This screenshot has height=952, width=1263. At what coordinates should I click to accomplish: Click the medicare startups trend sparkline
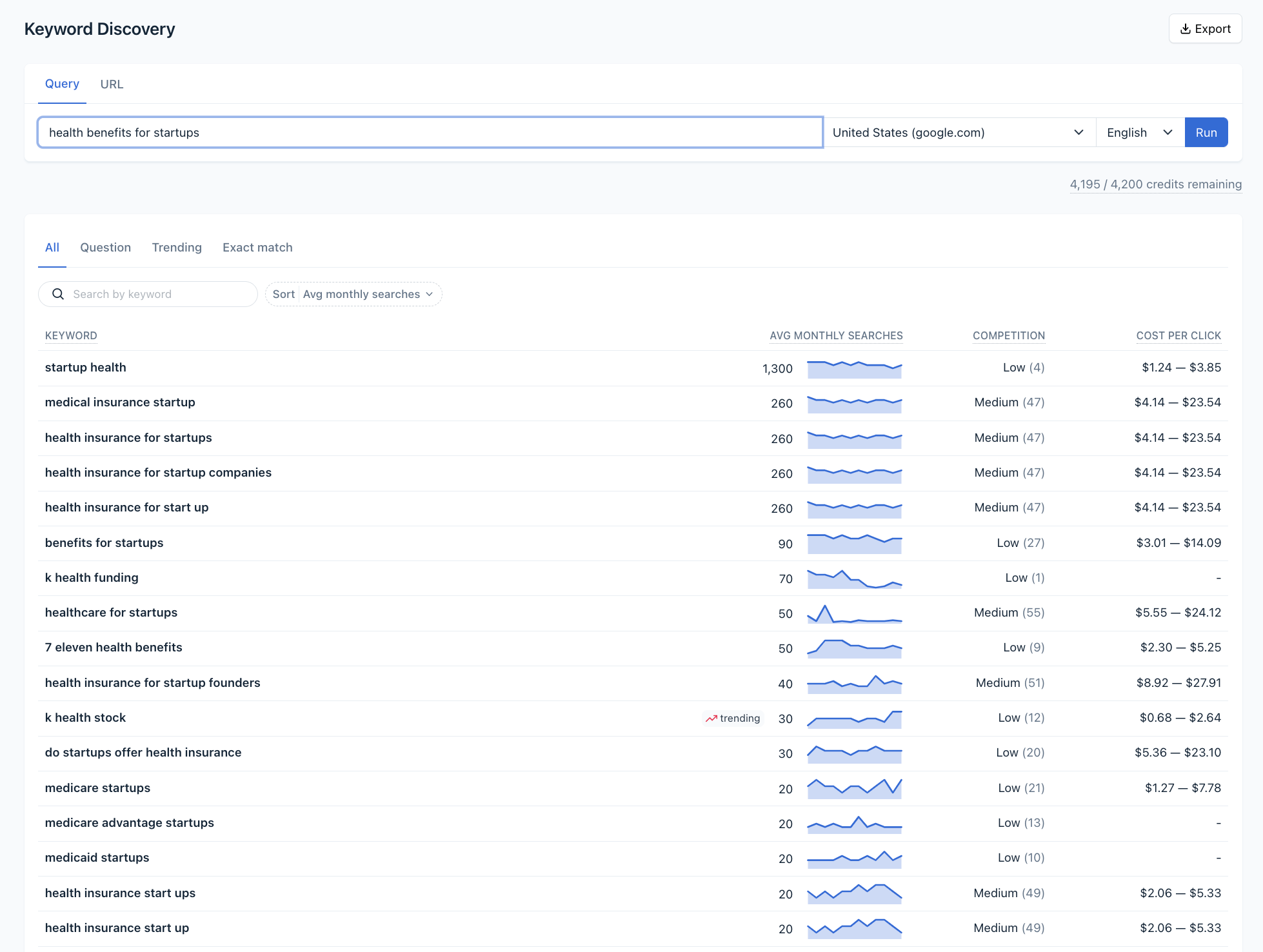click(x=854, y=788)
